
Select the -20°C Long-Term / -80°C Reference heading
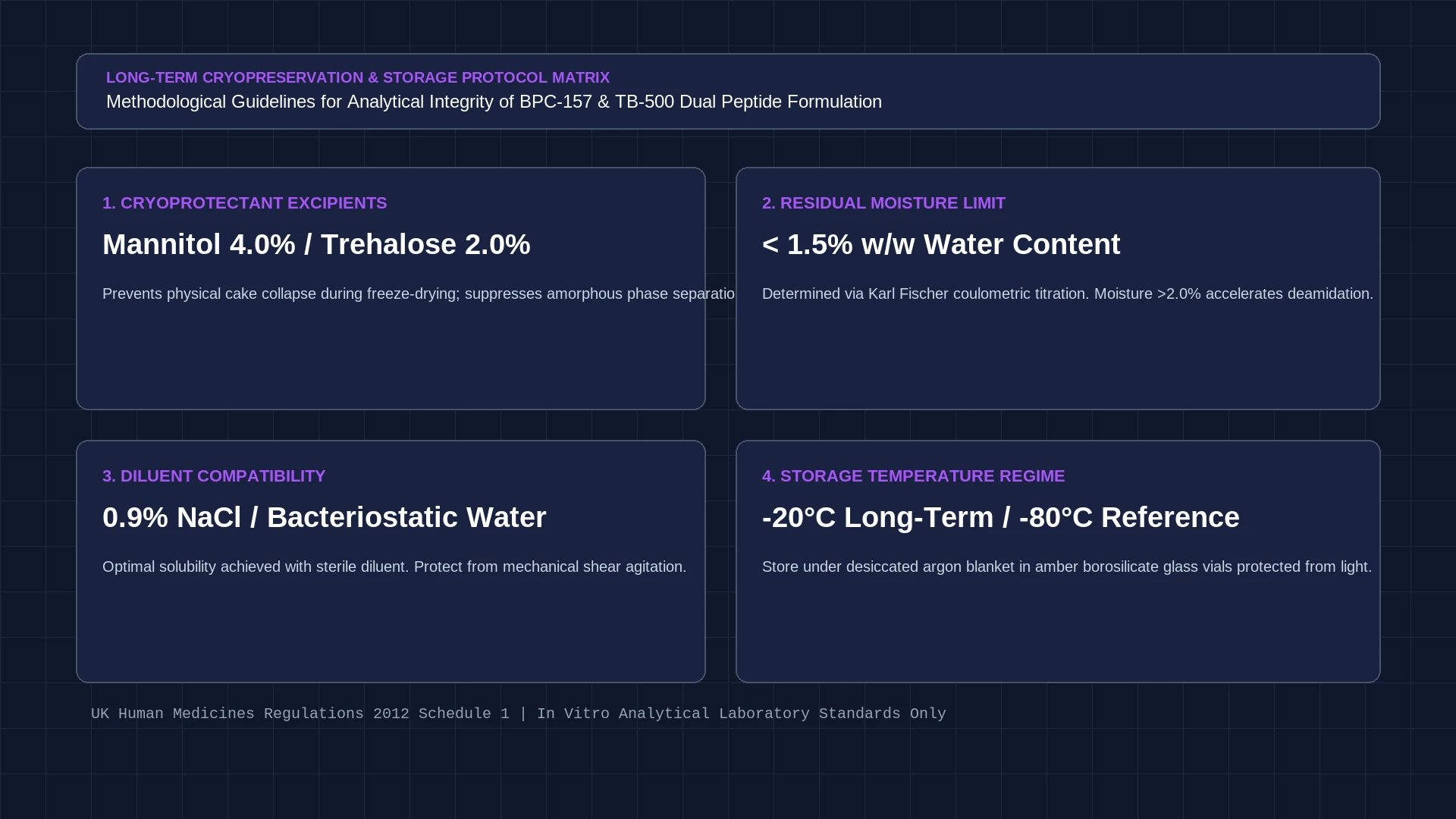(1001, 517)
